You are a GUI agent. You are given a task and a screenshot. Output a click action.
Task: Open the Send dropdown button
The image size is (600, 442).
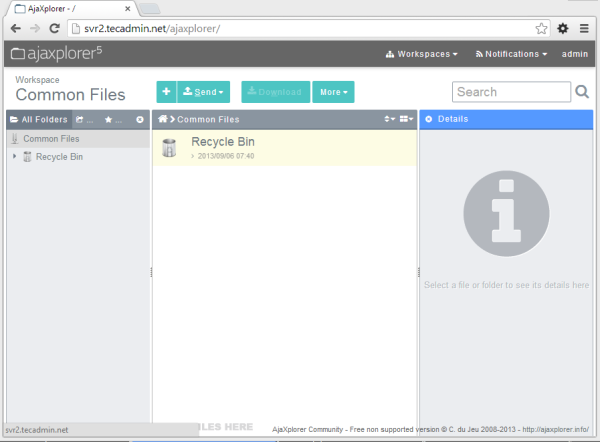[203, 92]
